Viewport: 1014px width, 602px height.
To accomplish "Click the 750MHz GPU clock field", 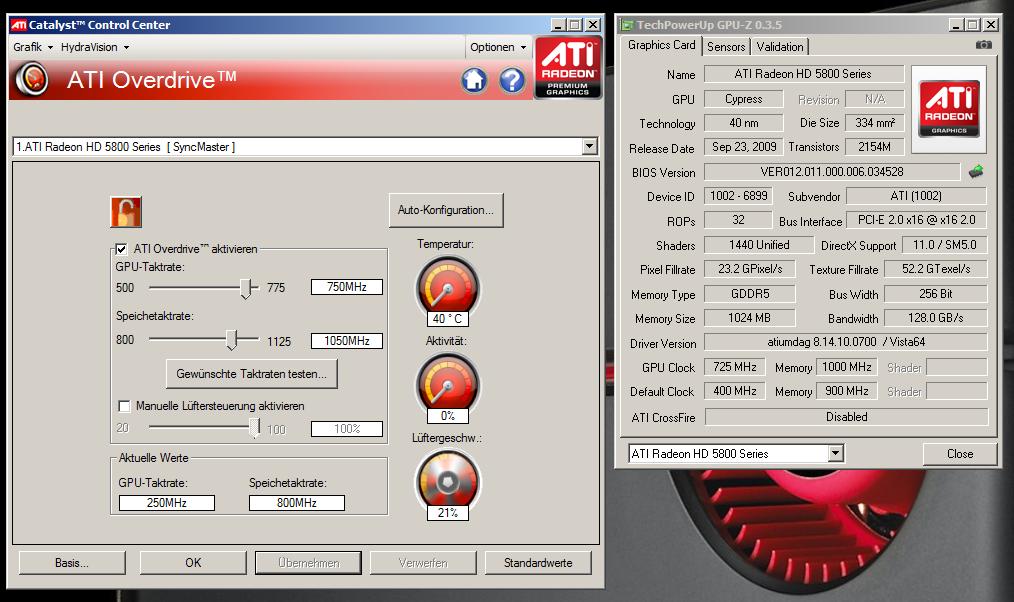I will click(347, 286).
